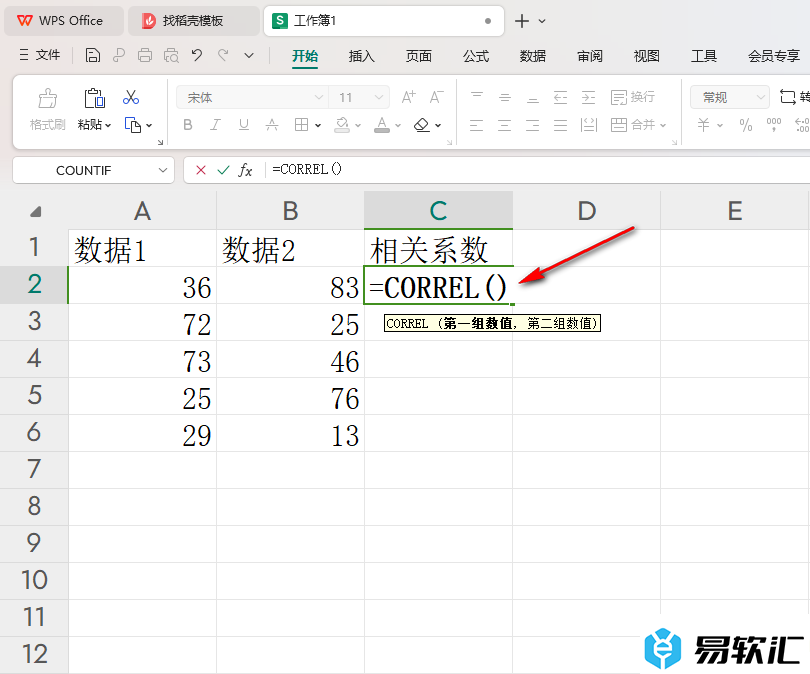
Task: Click the Clear eraser icon
Action: (422, 125)
